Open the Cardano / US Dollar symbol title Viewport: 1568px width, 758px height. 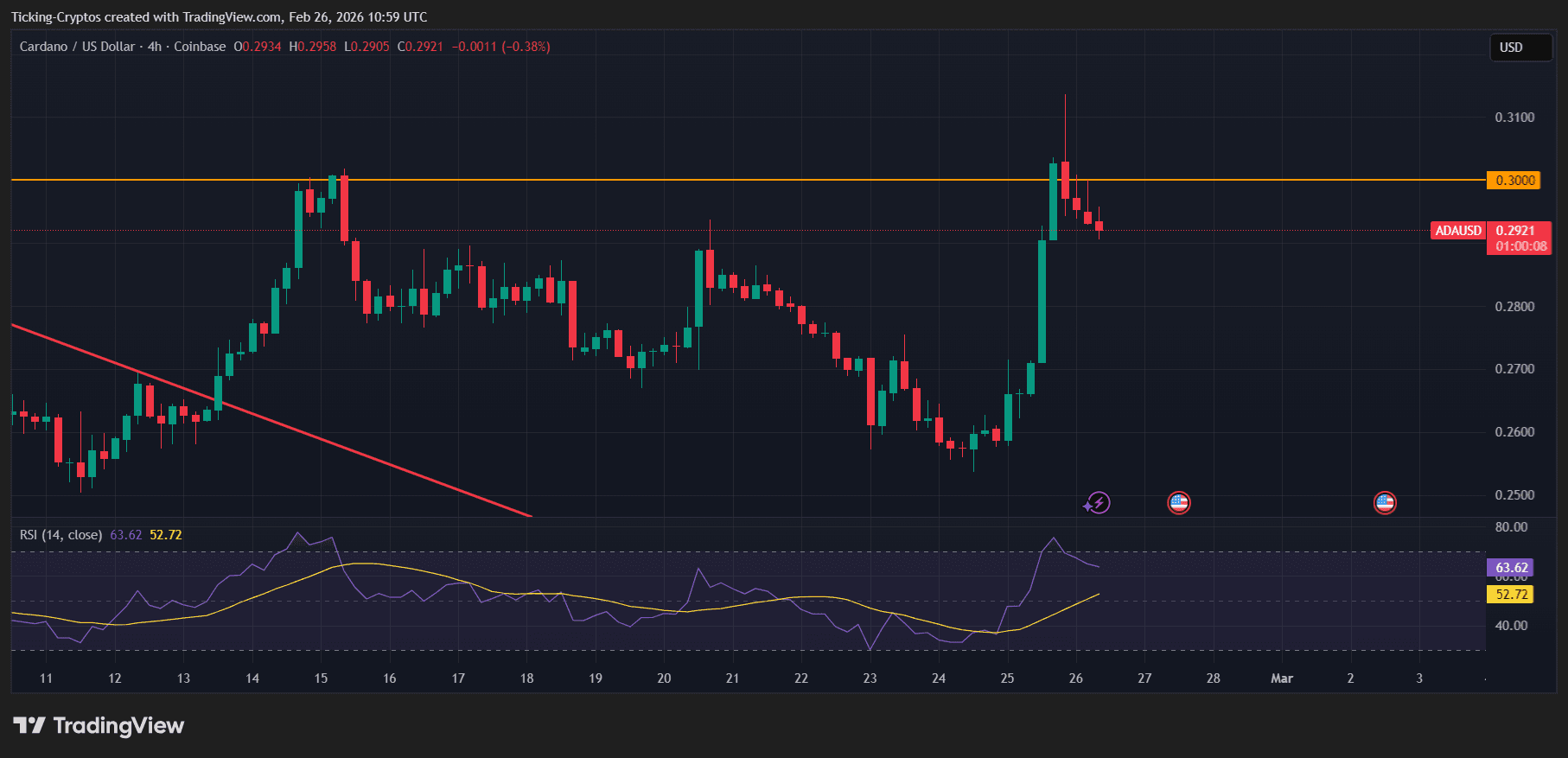tap(77, 47)
